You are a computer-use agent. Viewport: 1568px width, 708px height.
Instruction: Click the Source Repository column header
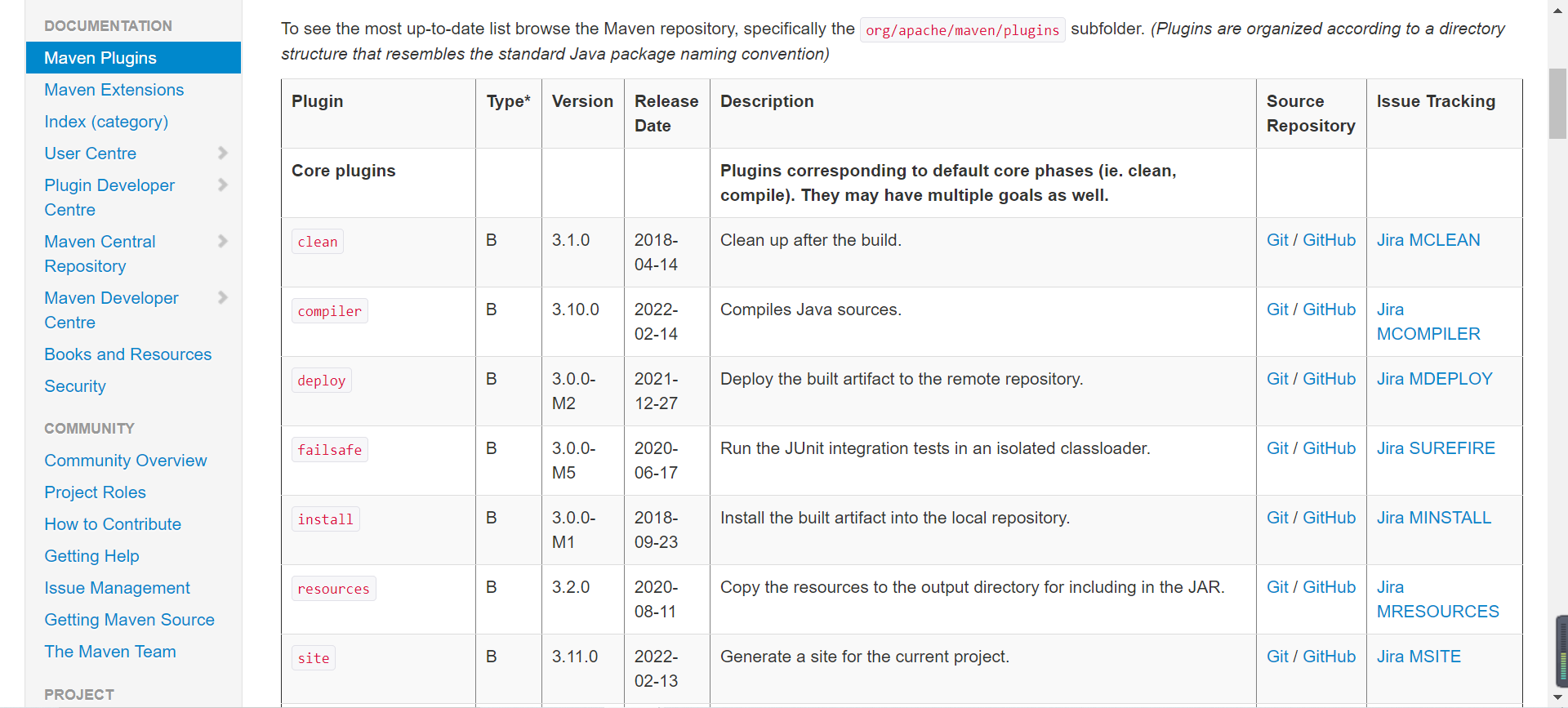[x=1311, y=114]
